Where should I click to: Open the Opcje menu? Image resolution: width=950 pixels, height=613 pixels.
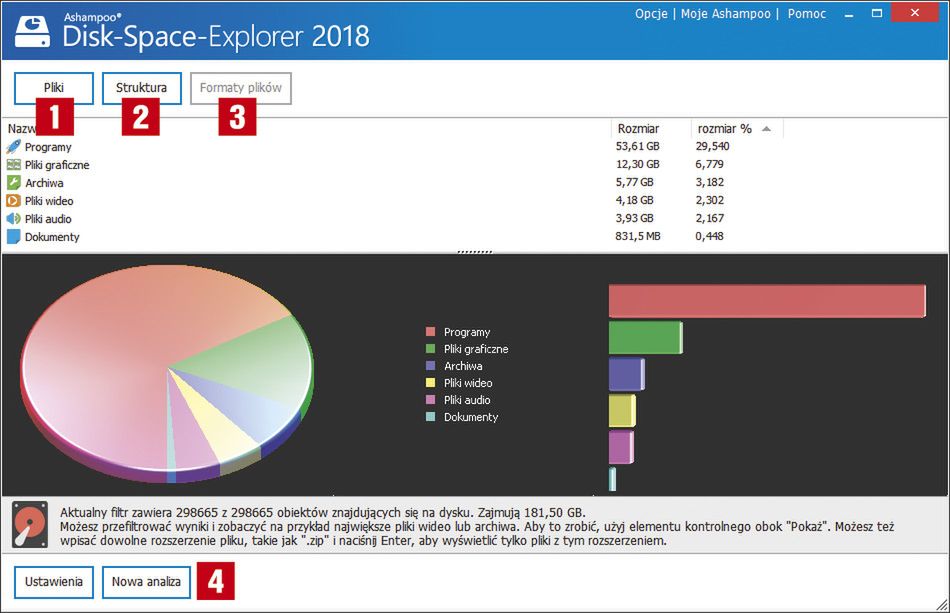(x=651, y=13)
